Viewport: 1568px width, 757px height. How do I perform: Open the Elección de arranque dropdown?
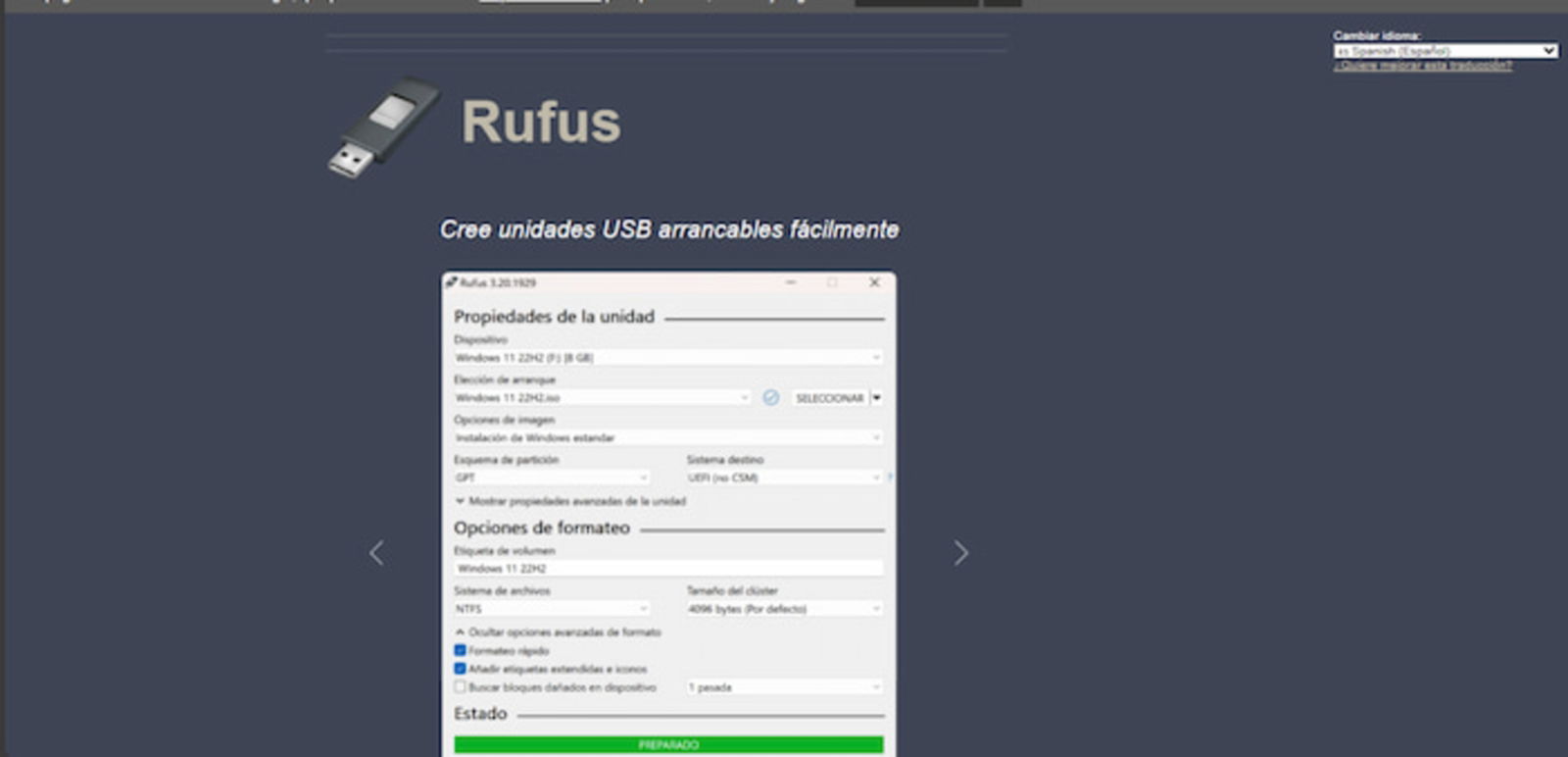[x=602, y=398]
